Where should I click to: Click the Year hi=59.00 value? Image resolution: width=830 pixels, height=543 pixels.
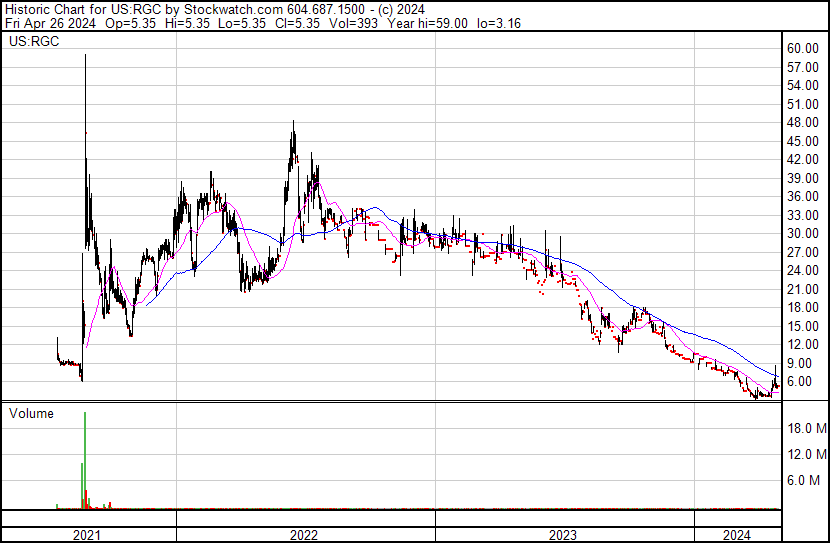pos(427,23)
